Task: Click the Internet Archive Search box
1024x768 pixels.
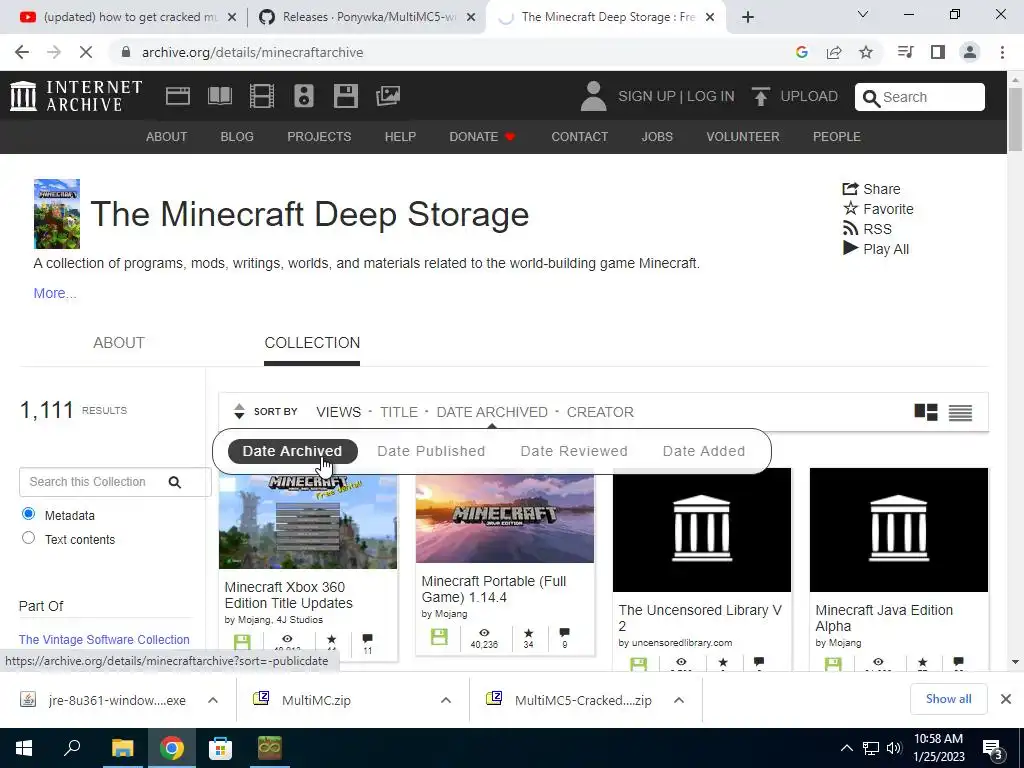Action: pyautogui.click(x=920, y=97)
